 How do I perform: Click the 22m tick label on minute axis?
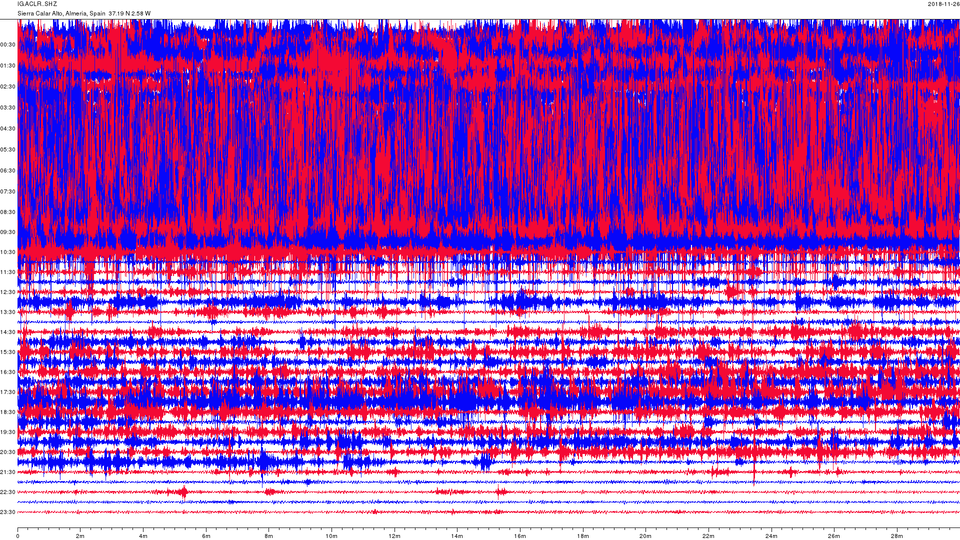click(x=708, y=536)
